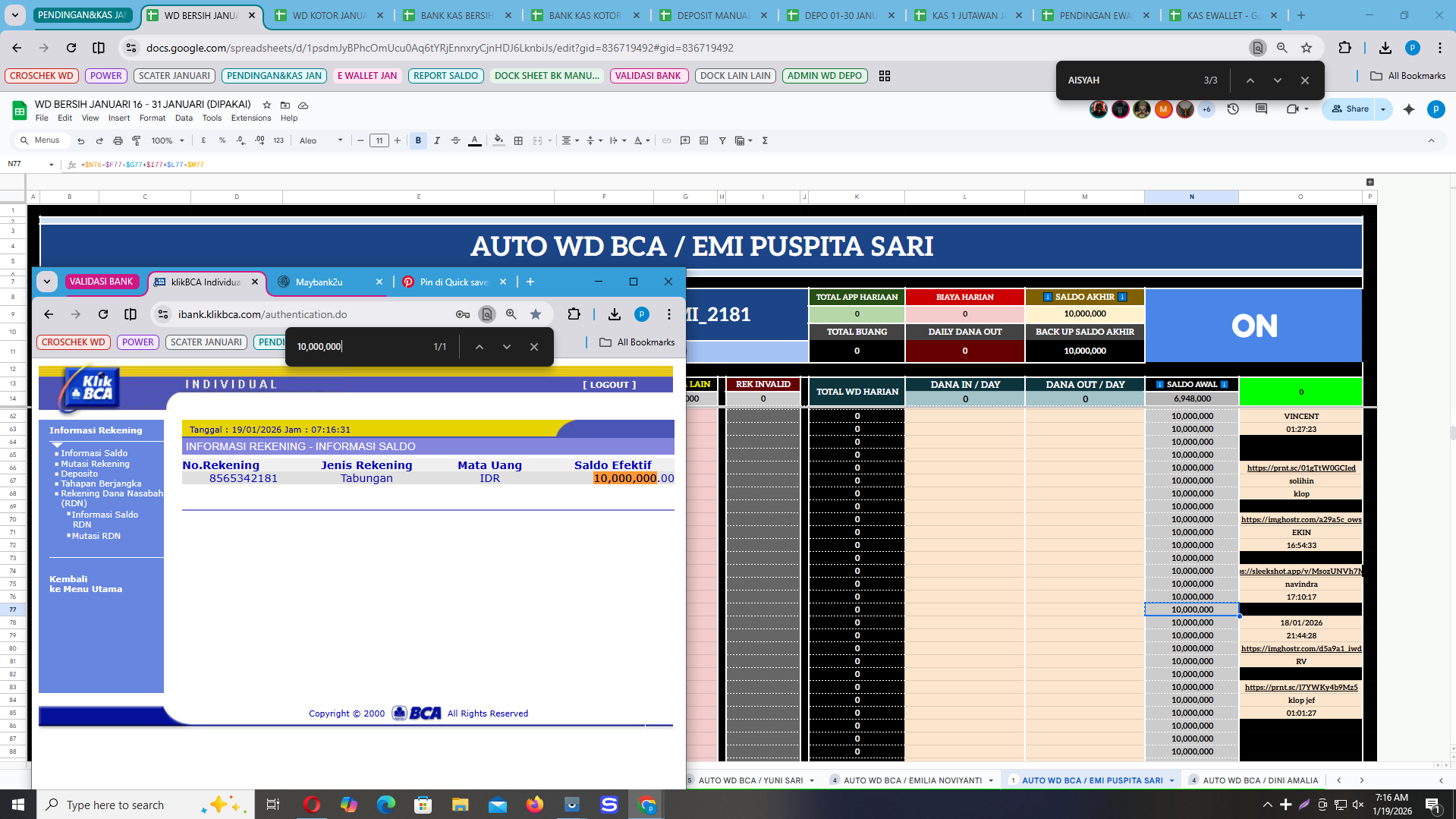Image resolution: width=1456 pixels, height=819 pixels.
Task: Click the Redo icon in Sheets toolbar
Action: tap(99, 140)
